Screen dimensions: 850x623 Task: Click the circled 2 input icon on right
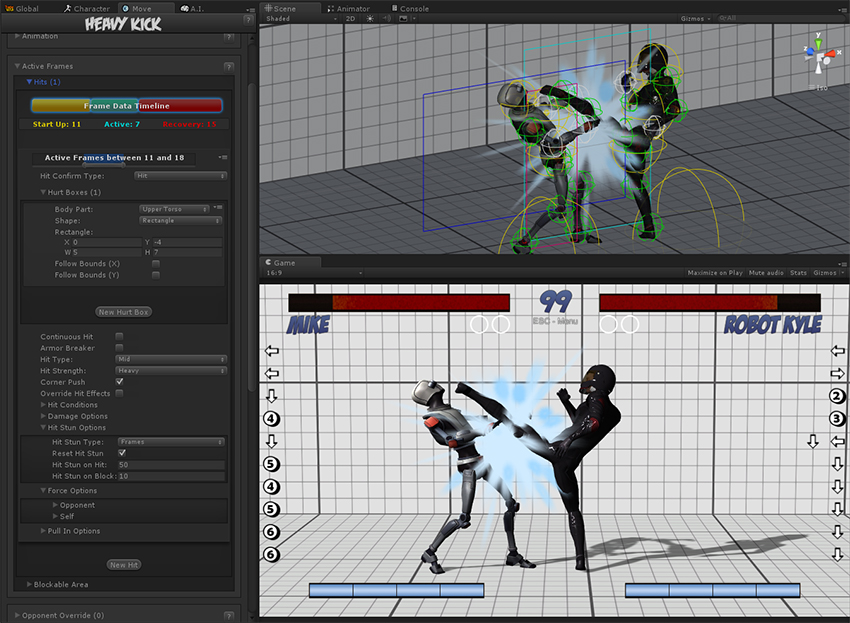click(x=837, y=396)
